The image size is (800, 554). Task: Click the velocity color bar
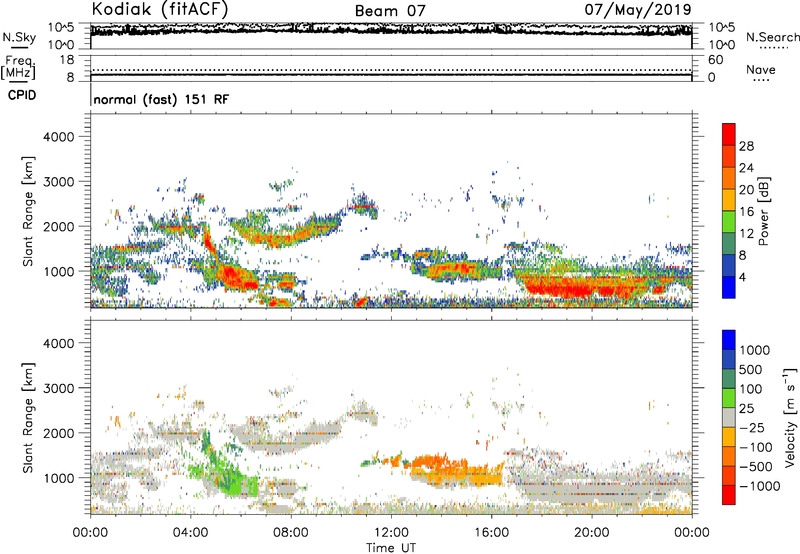[729, 417]
